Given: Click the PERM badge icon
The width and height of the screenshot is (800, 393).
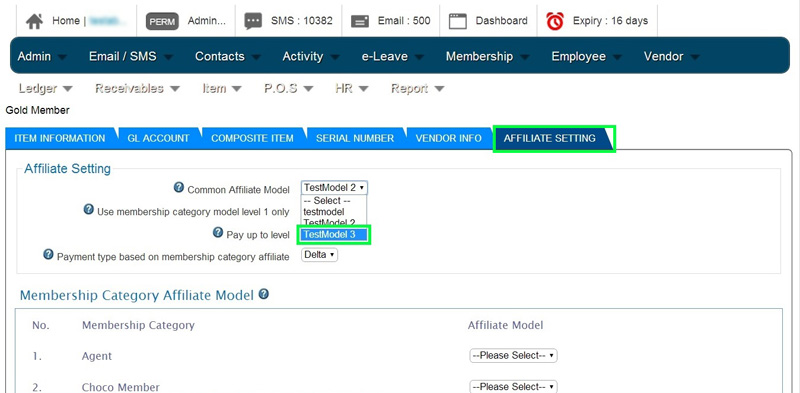Looking at the screenshot, I should coord(162,21).
